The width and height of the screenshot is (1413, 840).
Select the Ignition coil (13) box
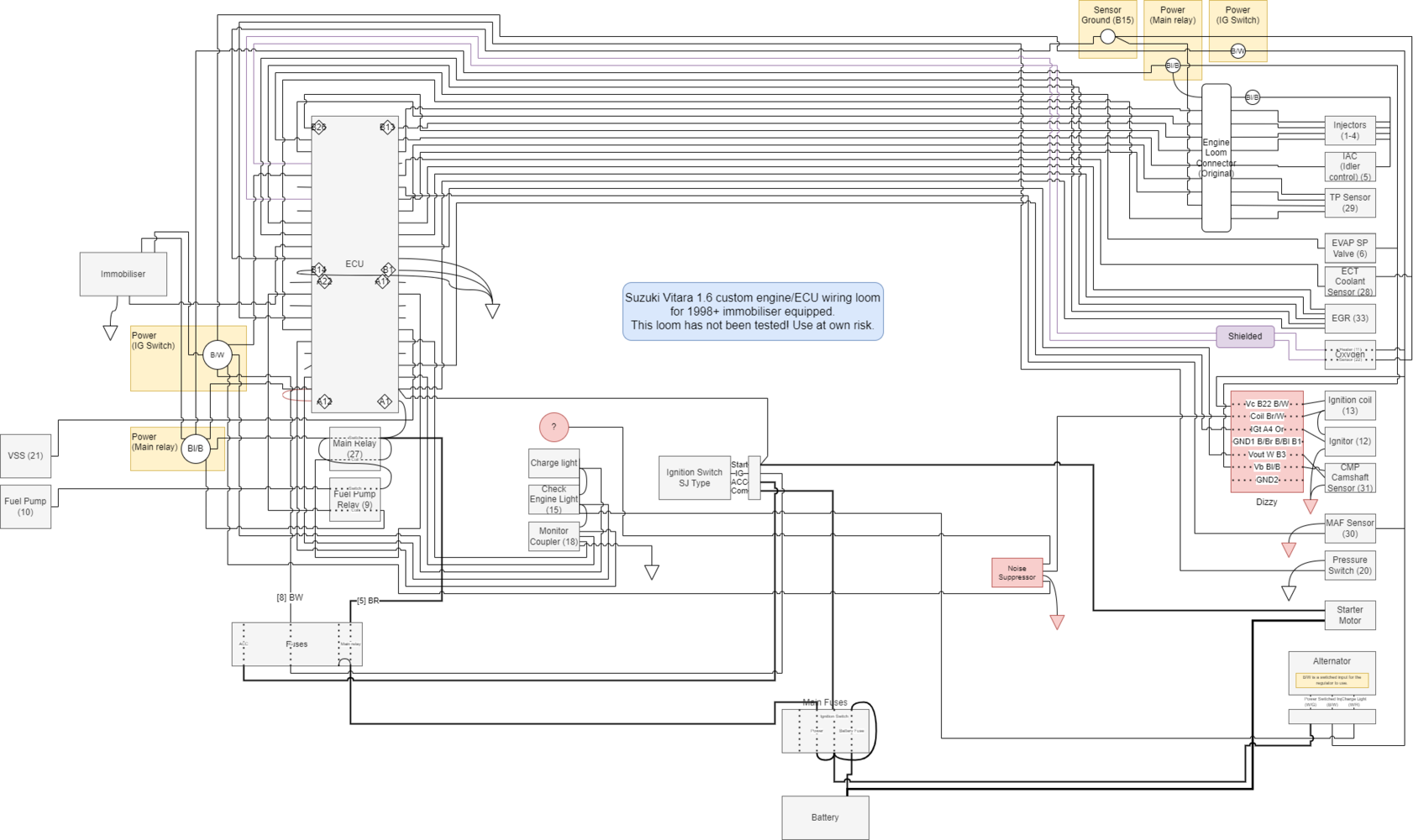(x=1350, y=406)
